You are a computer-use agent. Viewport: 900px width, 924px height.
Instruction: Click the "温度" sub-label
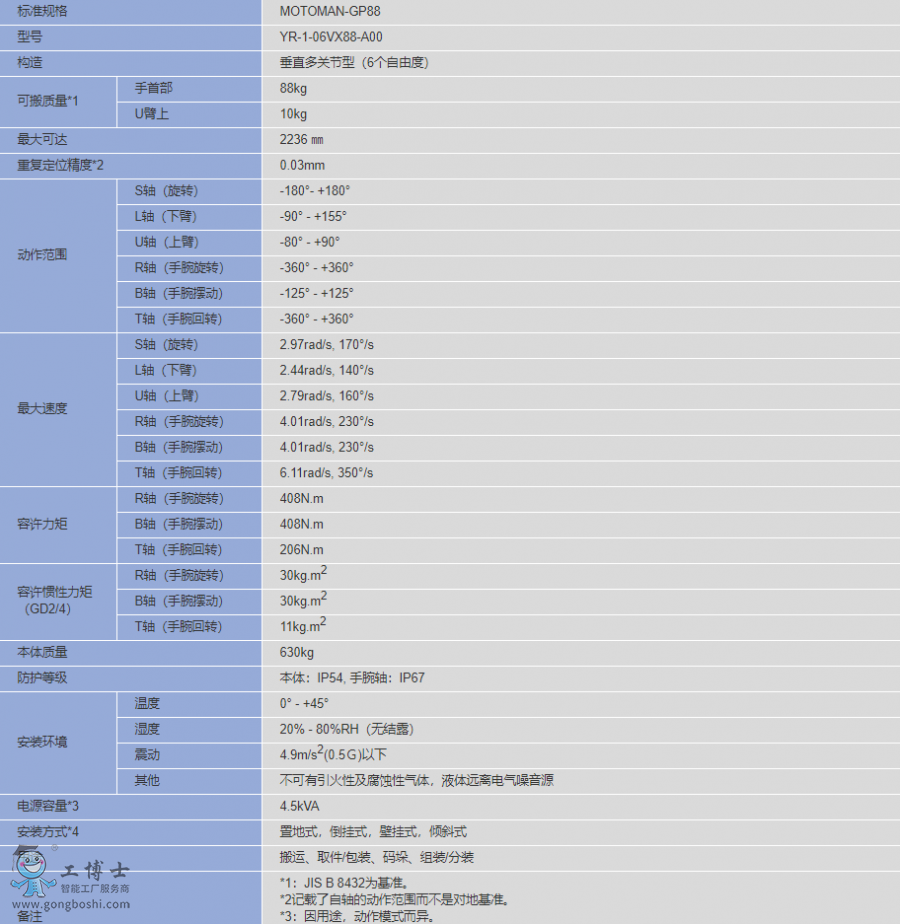click(x=147, y=704)
